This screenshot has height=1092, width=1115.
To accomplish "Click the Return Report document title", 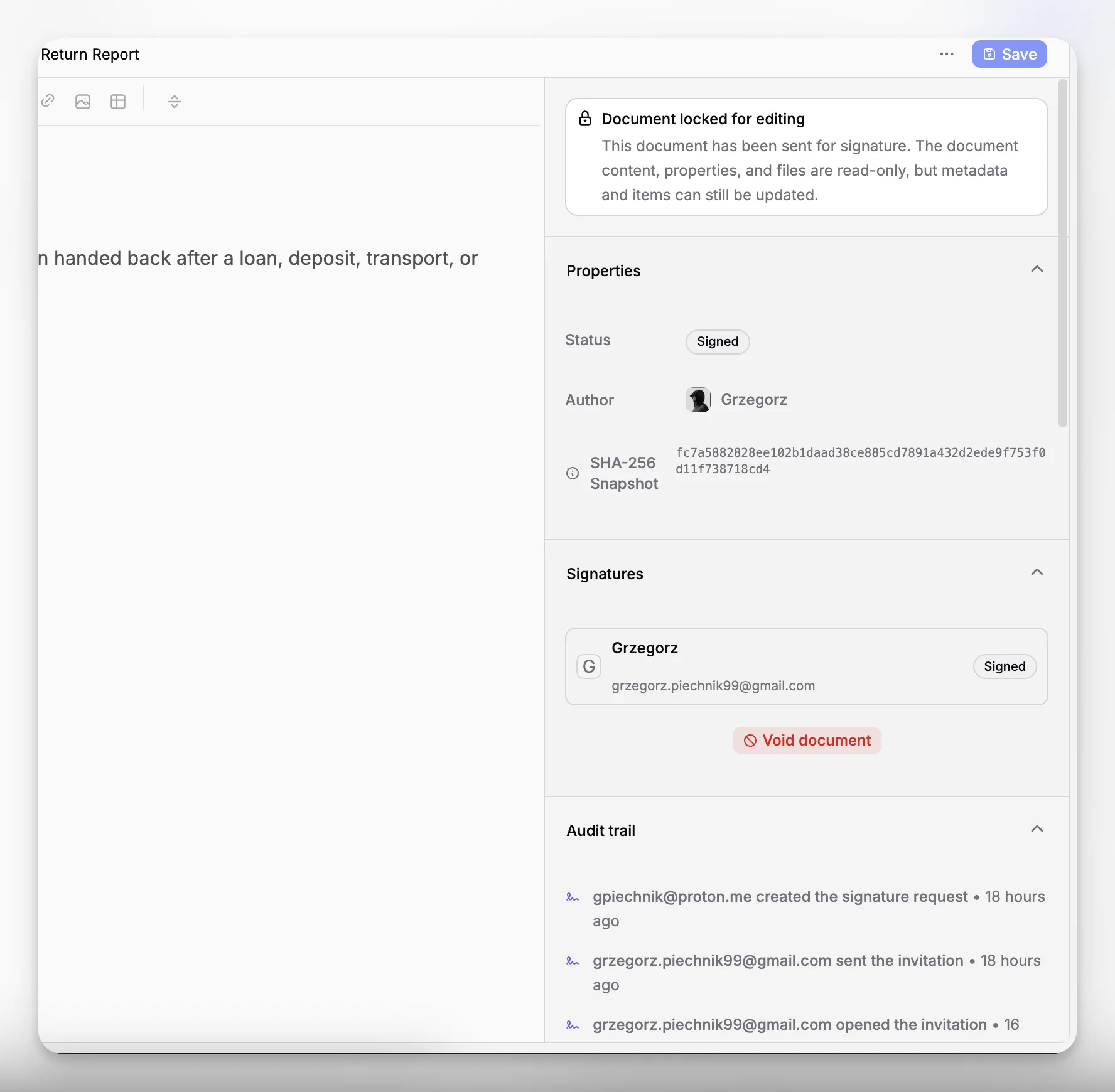I will coord(90,55).
